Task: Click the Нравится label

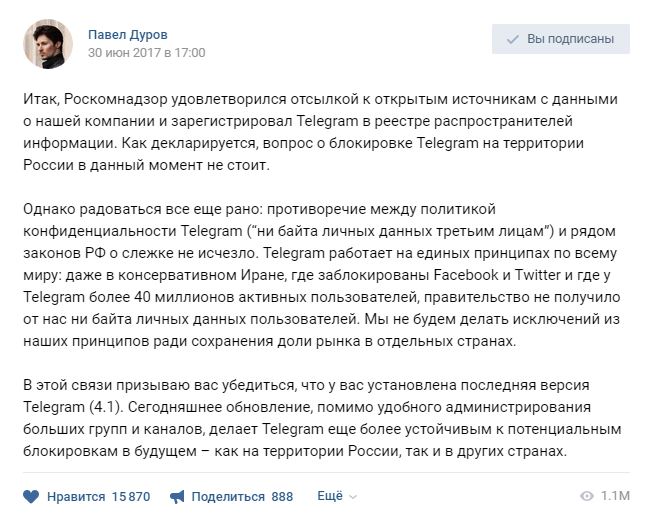Action: [x=76, y=497]
